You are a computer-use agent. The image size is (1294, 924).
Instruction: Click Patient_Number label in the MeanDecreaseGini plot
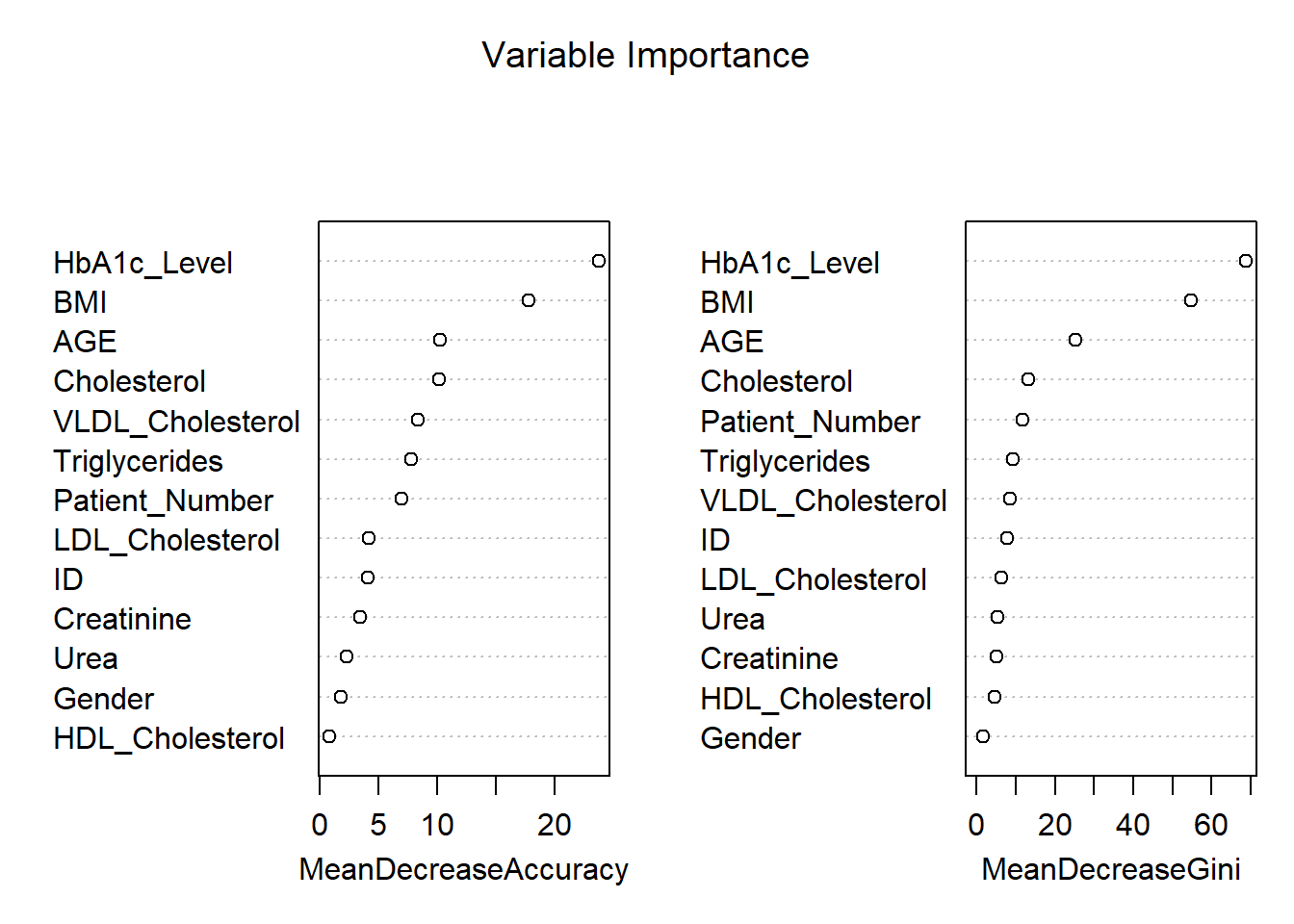(810, 422)
